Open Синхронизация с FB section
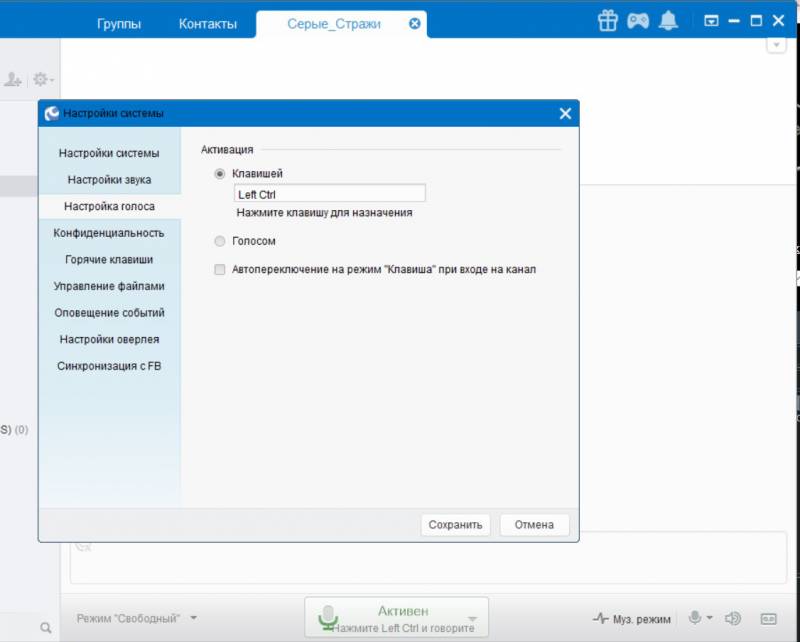 tap(109, 366)
